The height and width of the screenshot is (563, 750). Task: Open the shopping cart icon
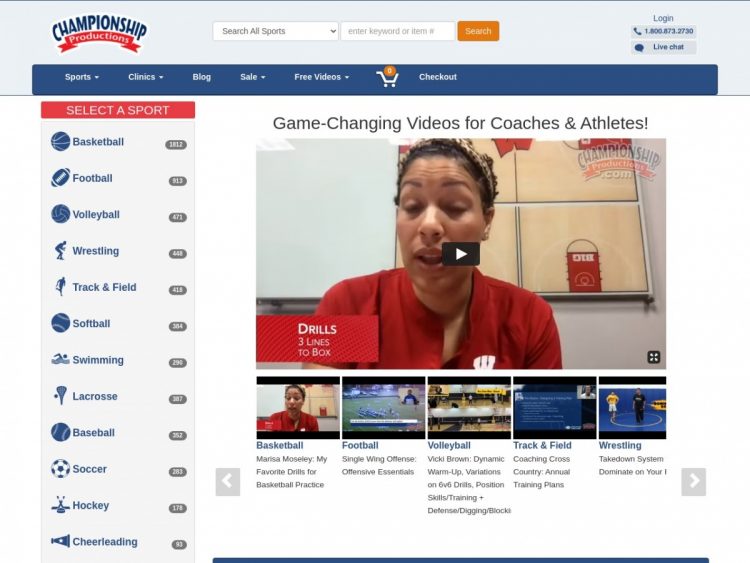click(386, 78)
